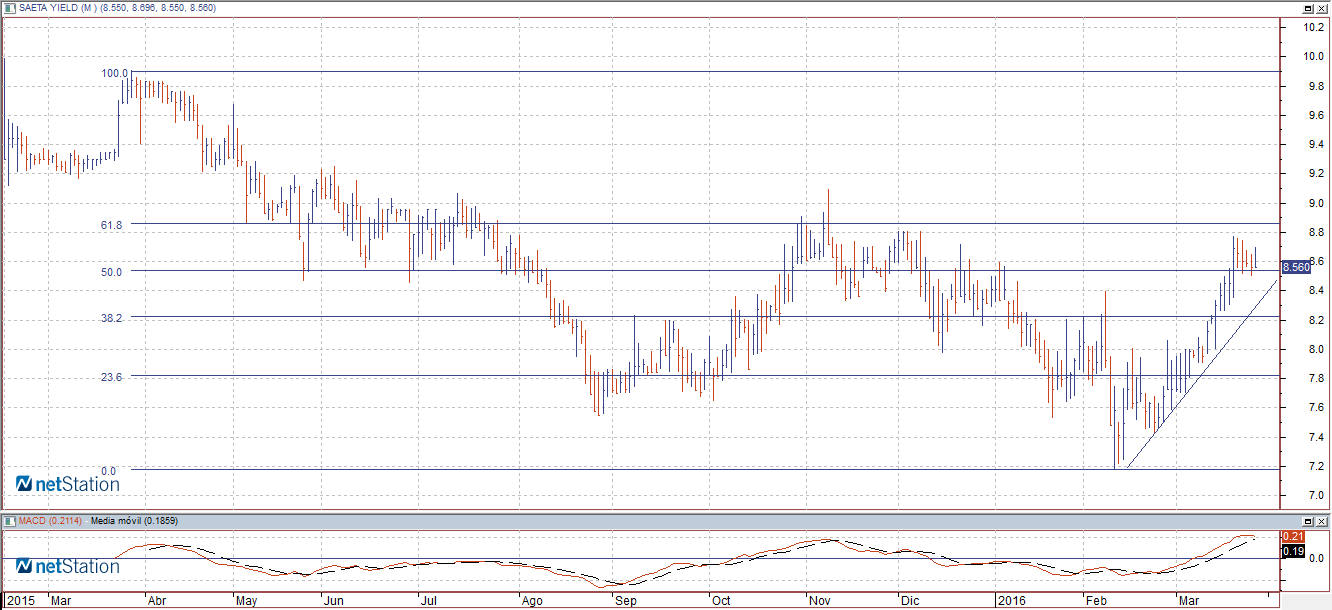This screenshot has width=1332, height=610.
Task: Maximize the SAETA YIELD price chart panel
Action: [1308, 8]
